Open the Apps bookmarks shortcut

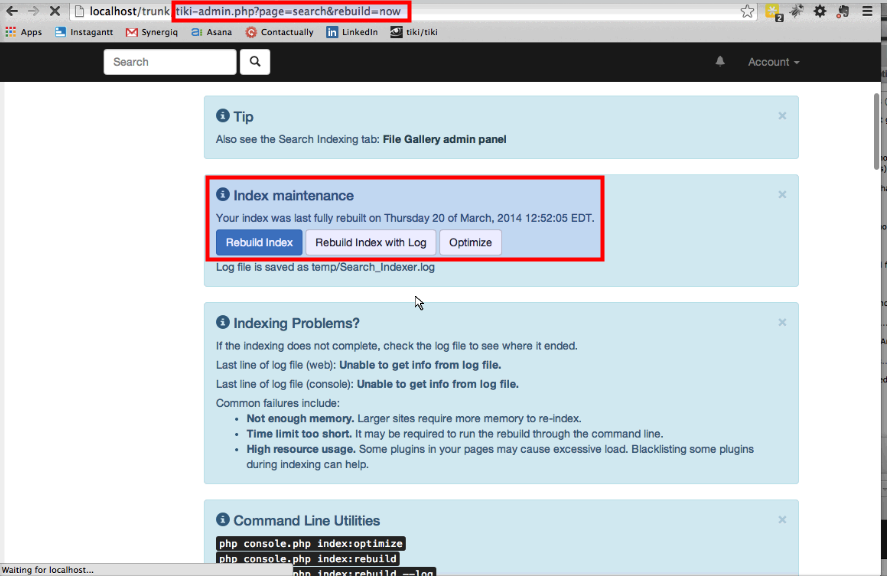click(x=24, y=32)
